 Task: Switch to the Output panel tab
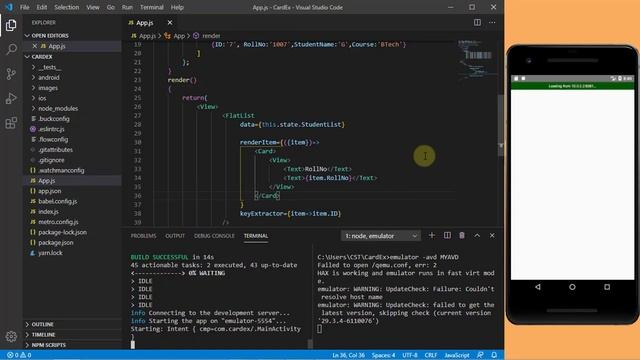(175, 236)
